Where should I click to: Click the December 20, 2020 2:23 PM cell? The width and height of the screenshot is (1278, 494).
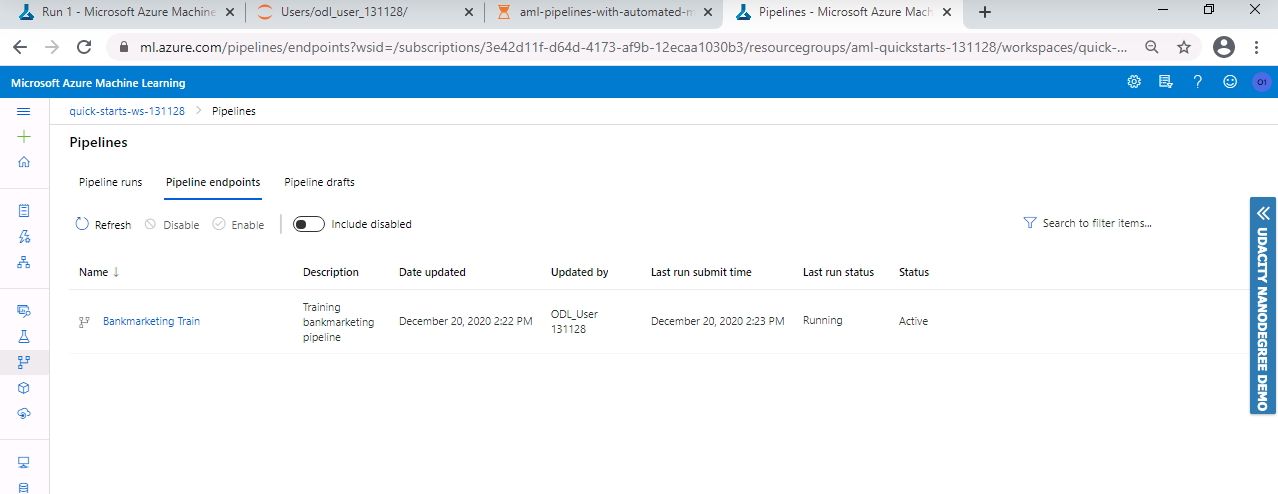[x=717, y=321]
